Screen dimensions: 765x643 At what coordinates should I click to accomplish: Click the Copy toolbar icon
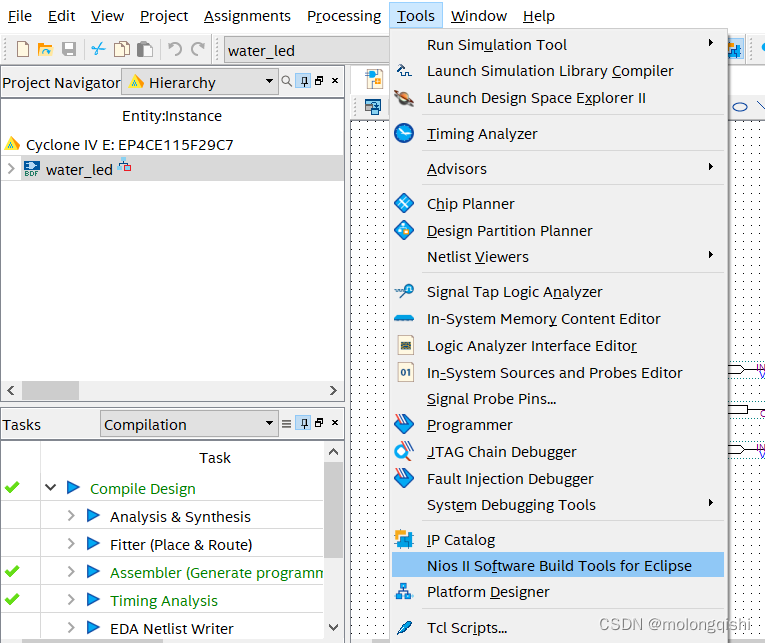pyautogui.click(x=121, y=49)
